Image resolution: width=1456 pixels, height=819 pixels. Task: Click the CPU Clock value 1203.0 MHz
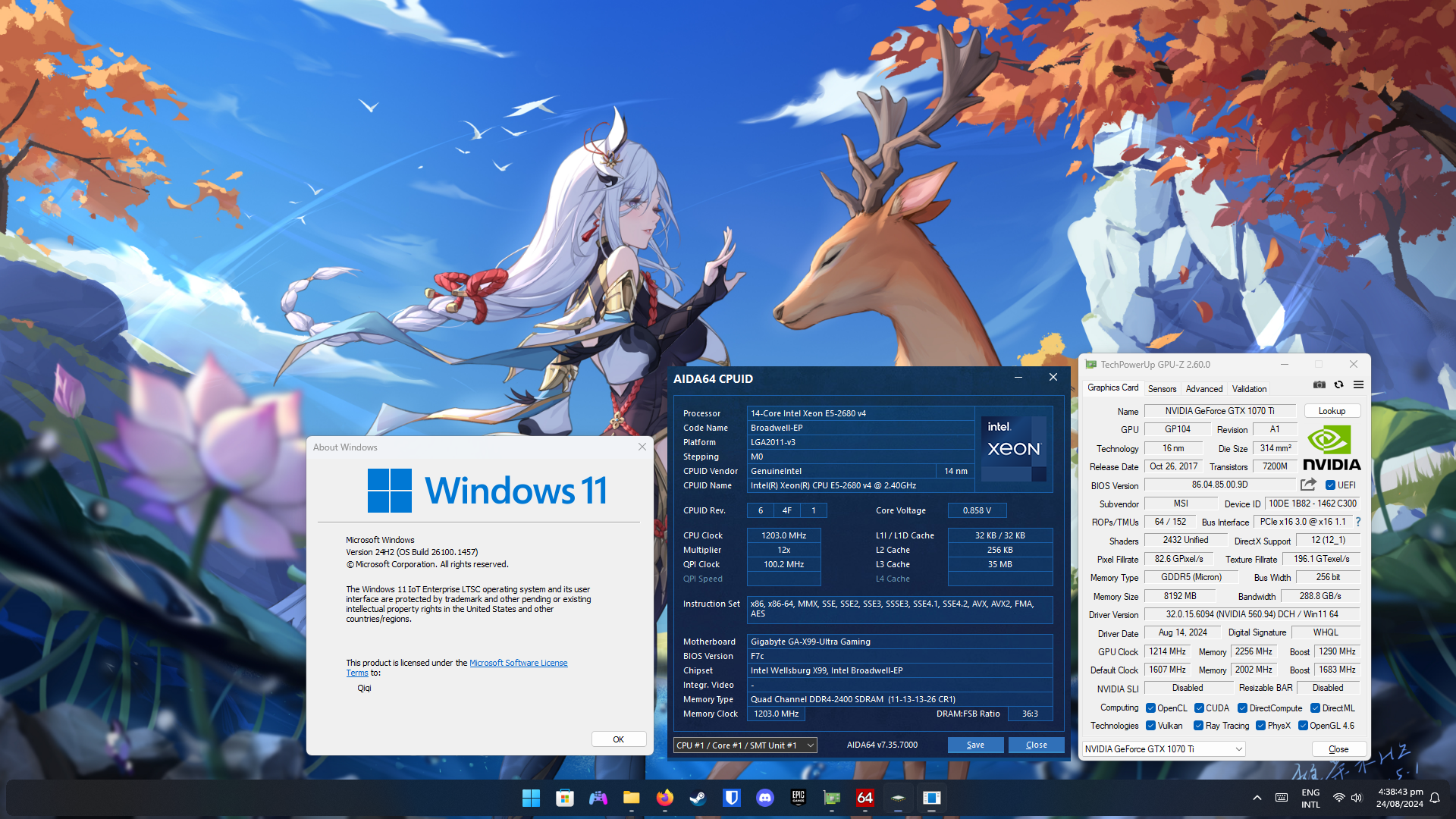coord(784,535)
